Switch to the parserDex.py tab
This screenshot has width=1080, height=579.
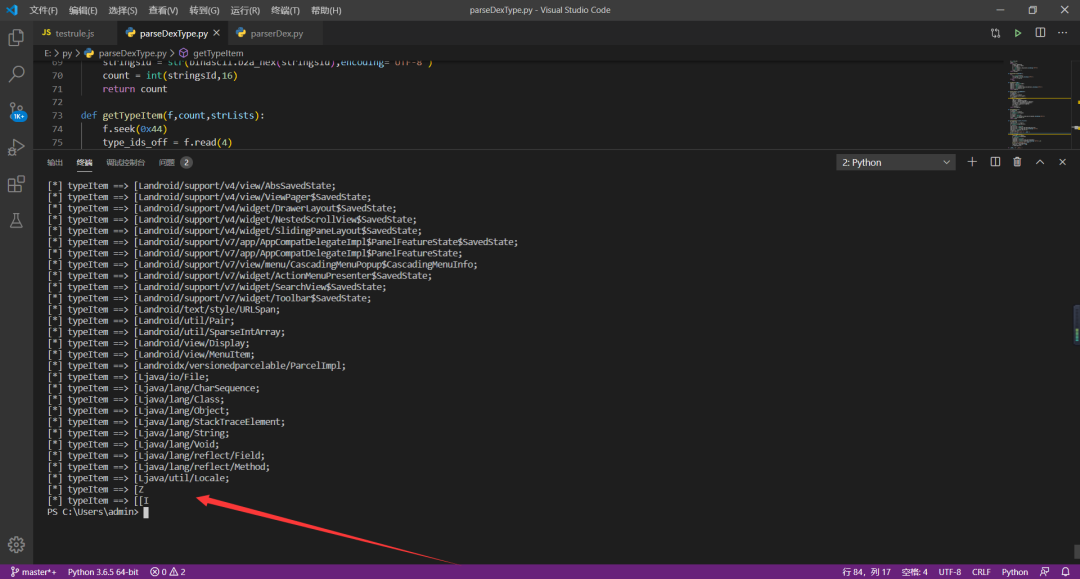276,33
